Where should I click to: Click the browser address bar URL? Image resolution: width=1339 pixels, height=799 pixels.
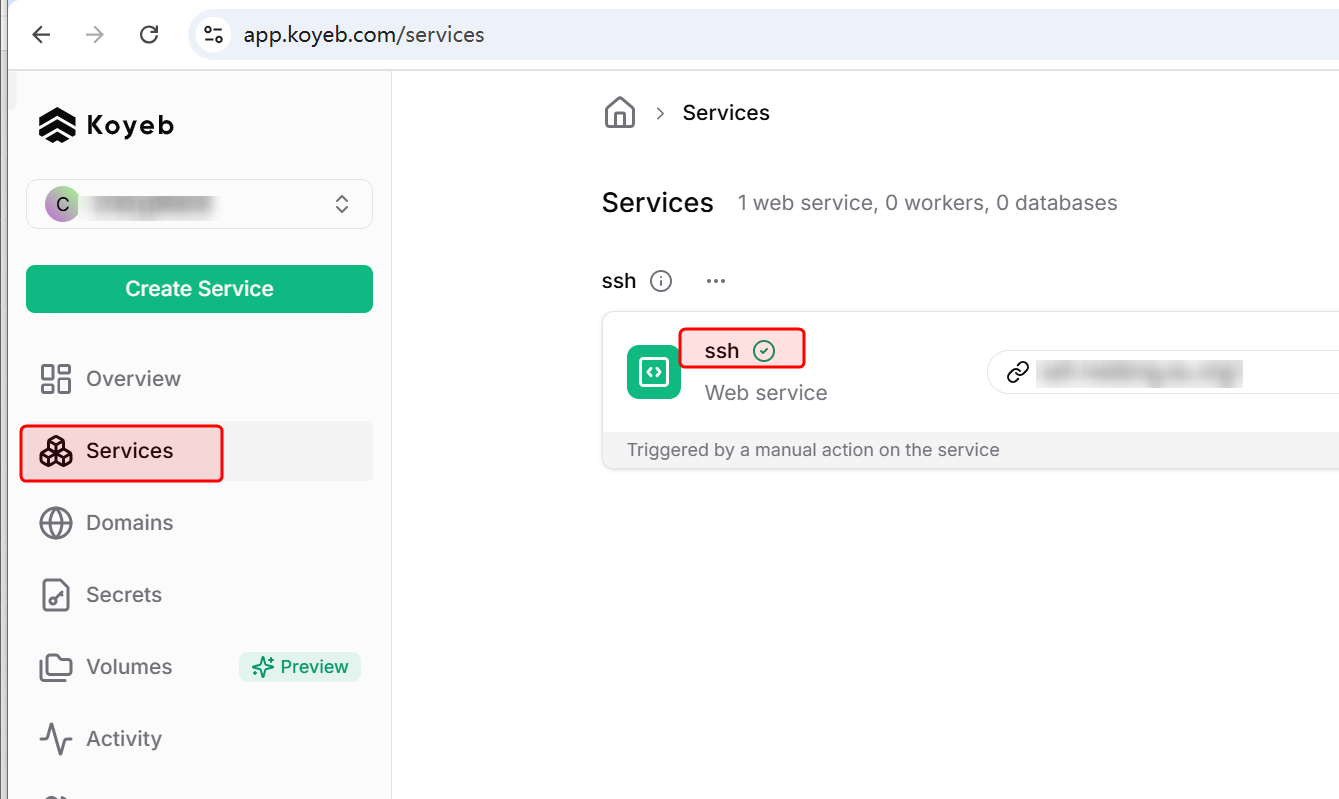[x=364, y=35]
